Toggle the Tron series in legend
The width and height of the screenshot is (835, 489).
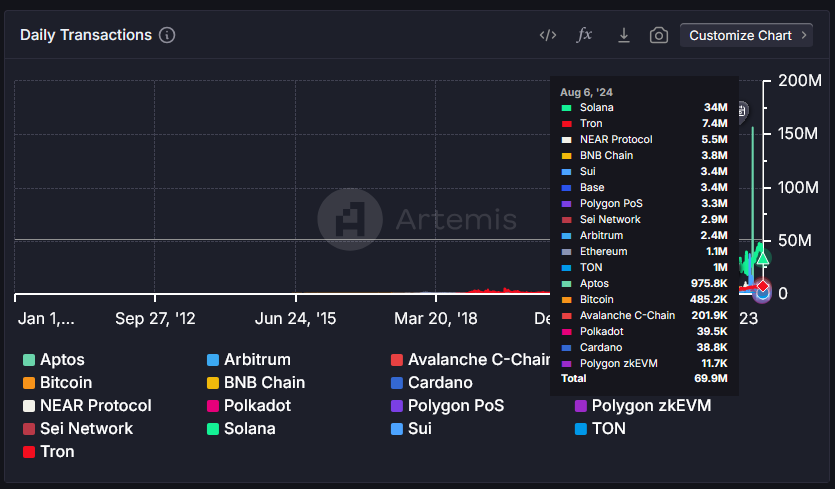click(48, 451)
